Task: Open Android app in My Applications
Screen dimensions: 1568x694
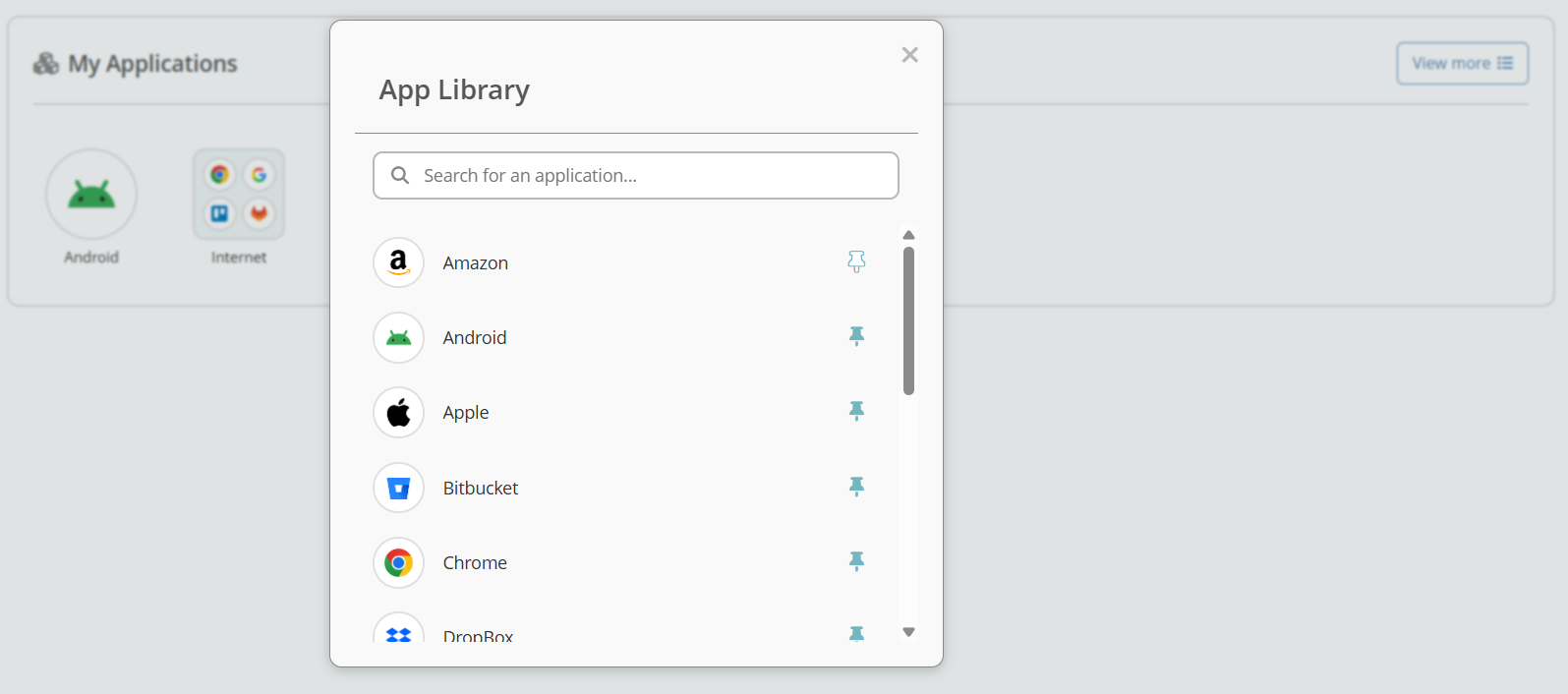Action: coord(91,195)
